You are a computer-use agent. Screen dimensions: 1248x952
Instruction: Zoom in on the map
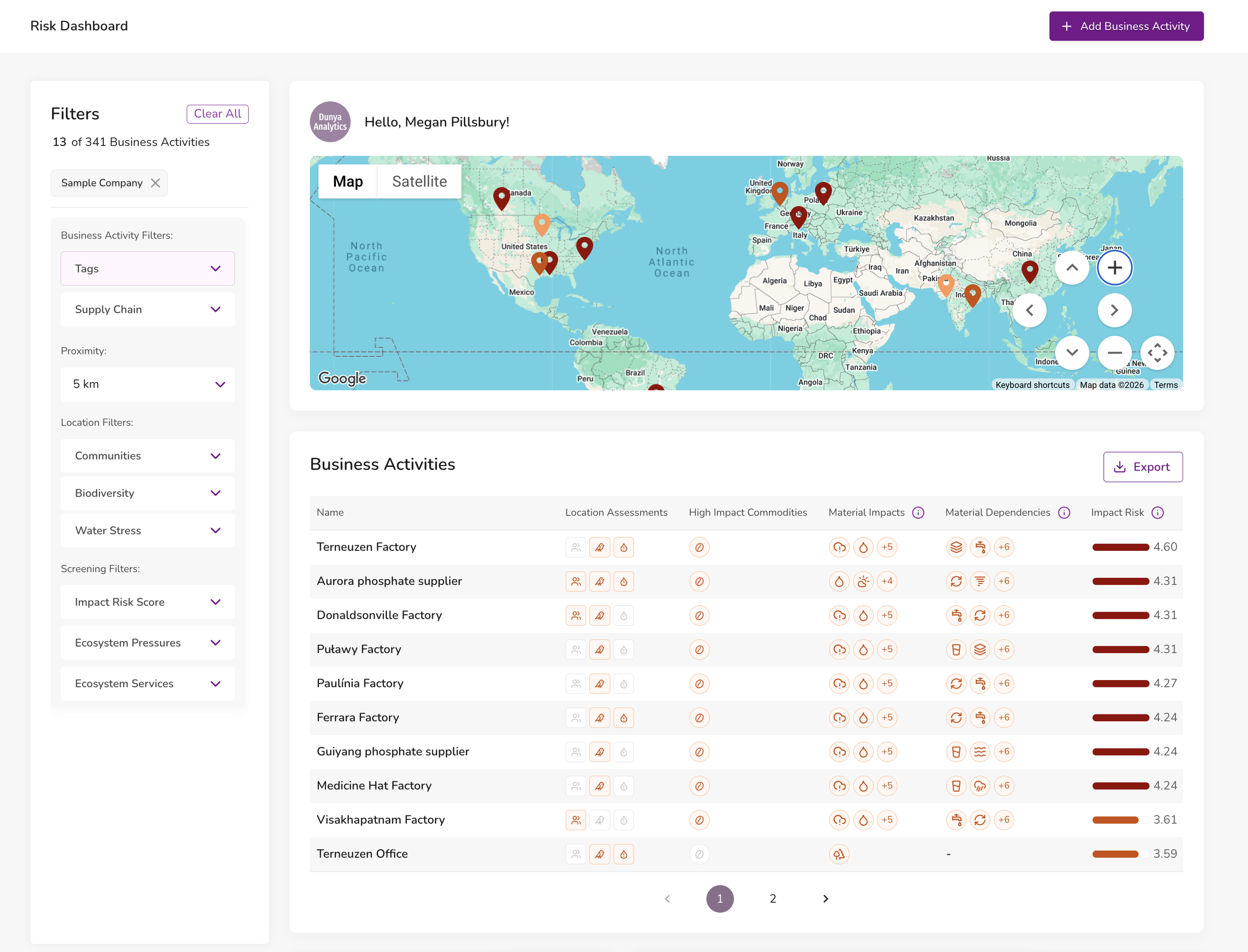1115,267
